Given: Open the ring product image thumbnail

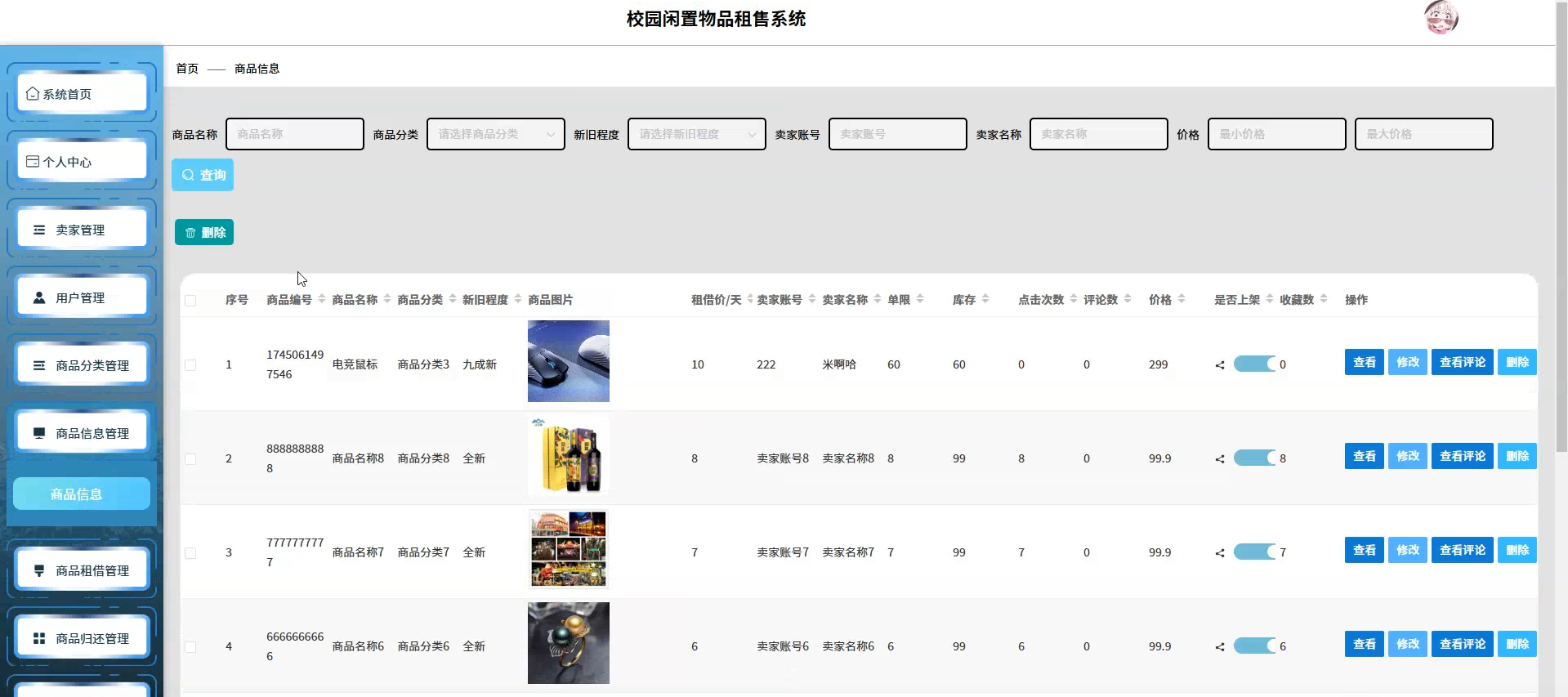Looking at the screenshot, I should (569, 643).
